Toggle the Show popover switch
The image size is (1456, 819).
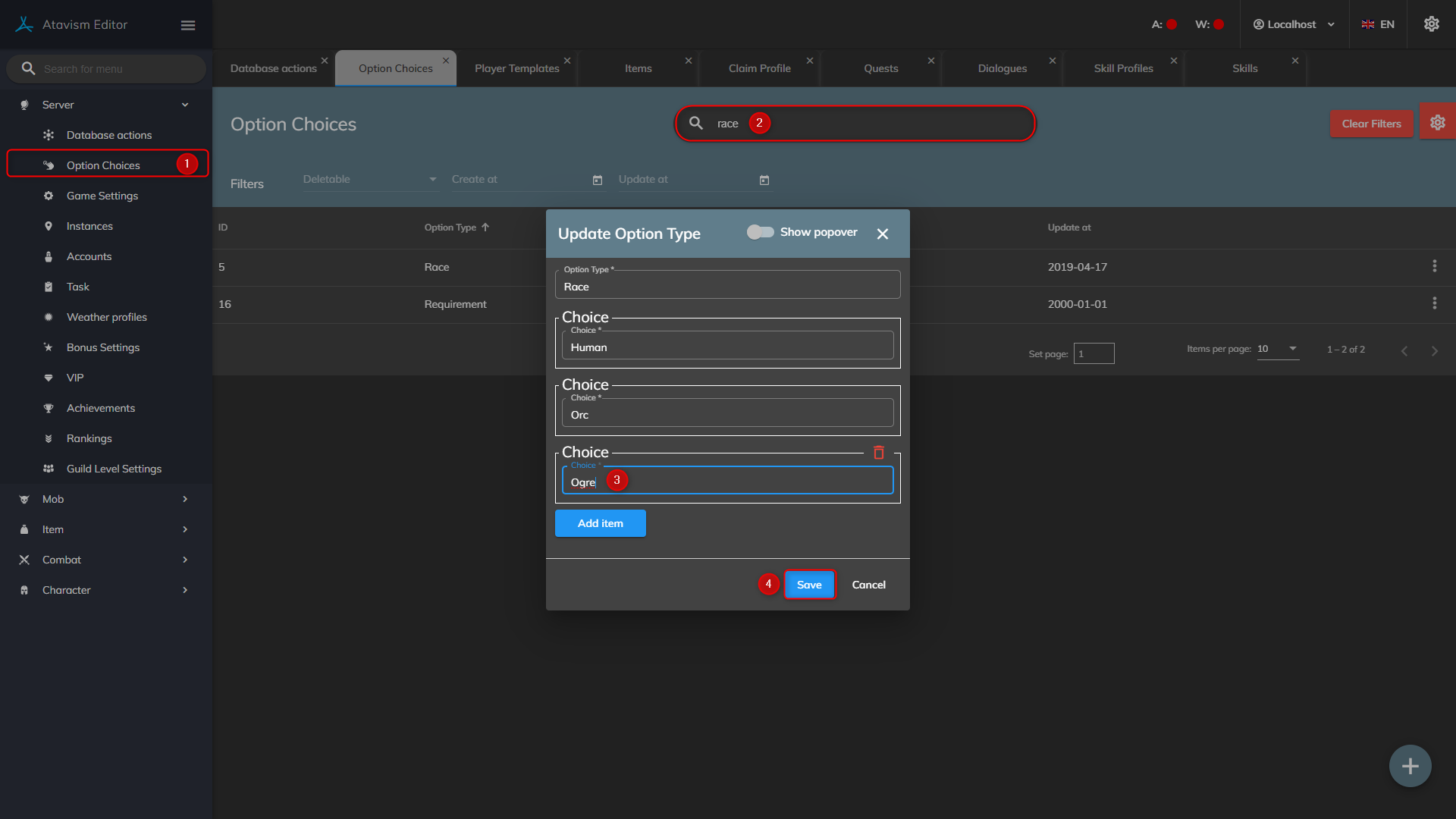760,232
